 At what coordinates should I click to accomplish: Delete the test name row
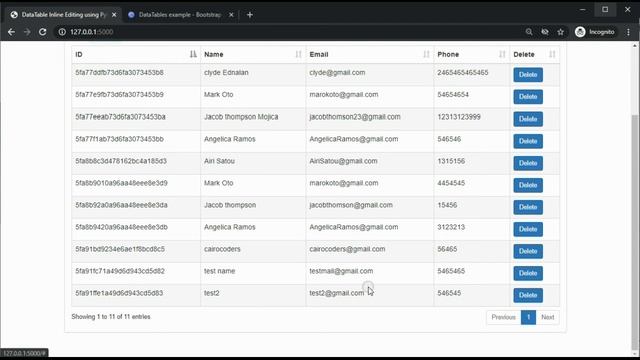coord(528,273)
